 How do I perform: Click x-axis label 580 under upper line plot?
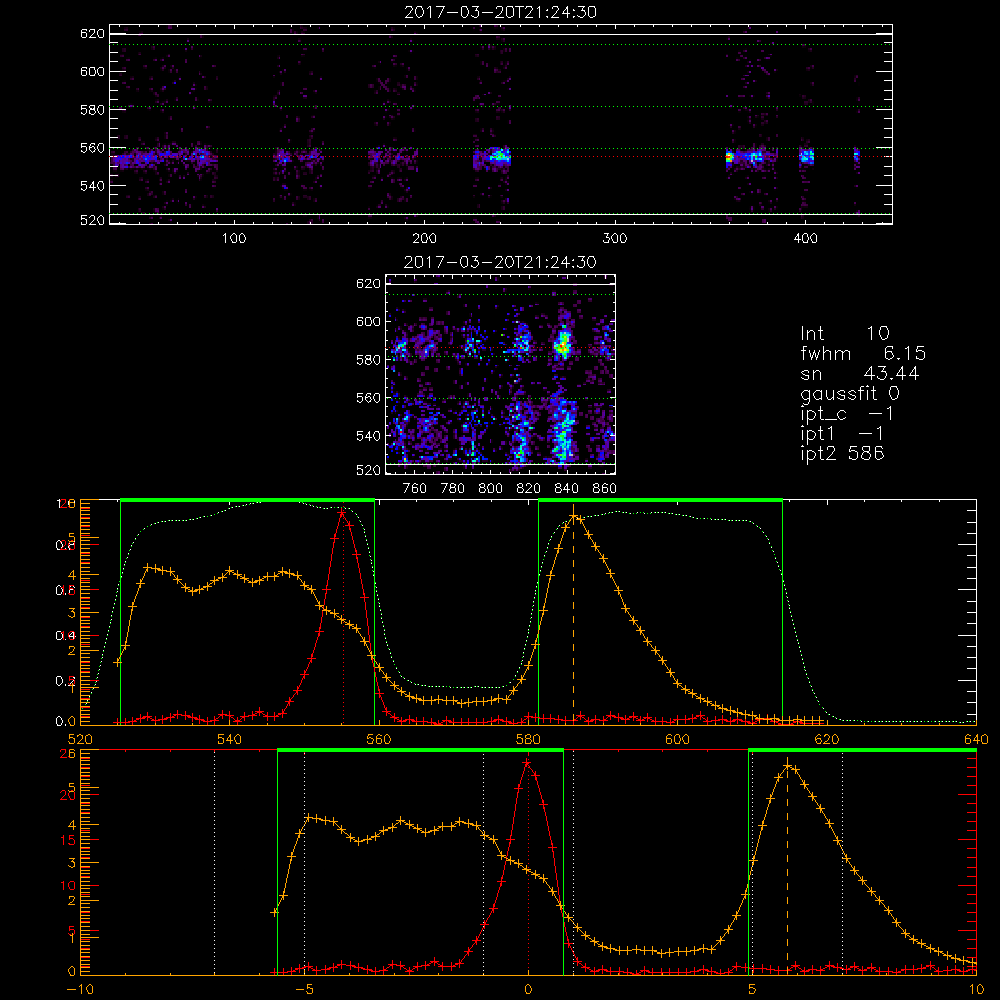coord(528,739)
